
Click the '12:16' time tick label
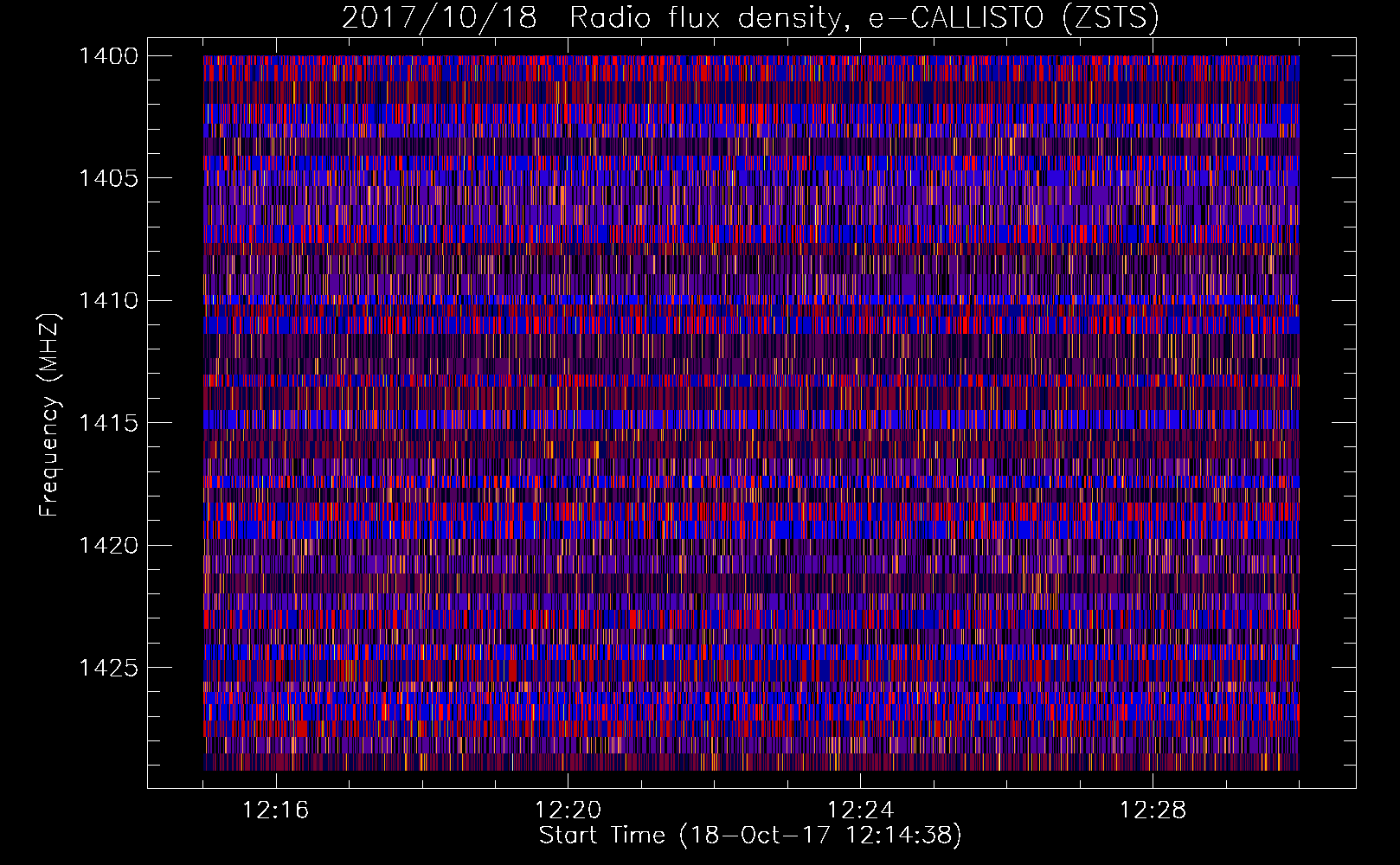coord(275,811)
